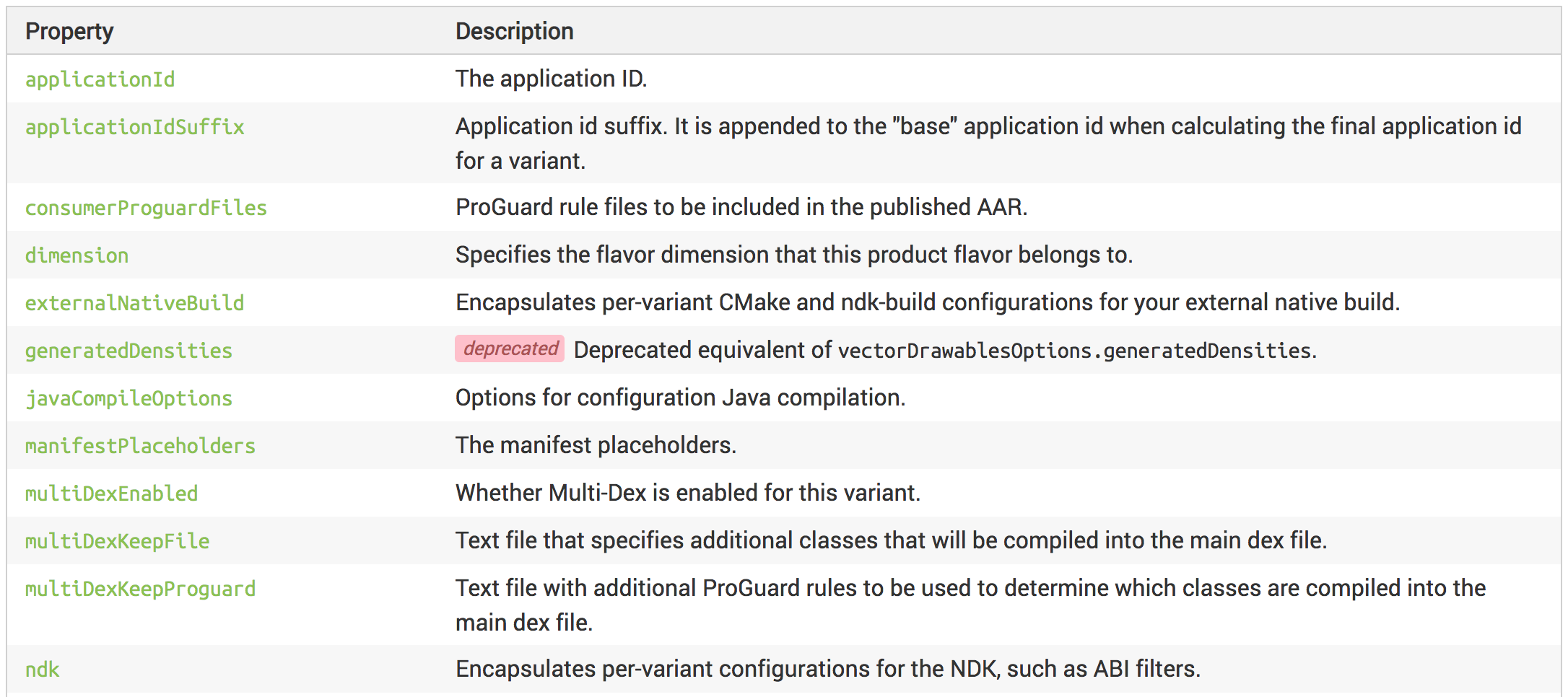Viewport: 1568px width, 697px height.
Task: Open the generatedDensities property link
Action: pyautogui.click(x=129, y=351)
